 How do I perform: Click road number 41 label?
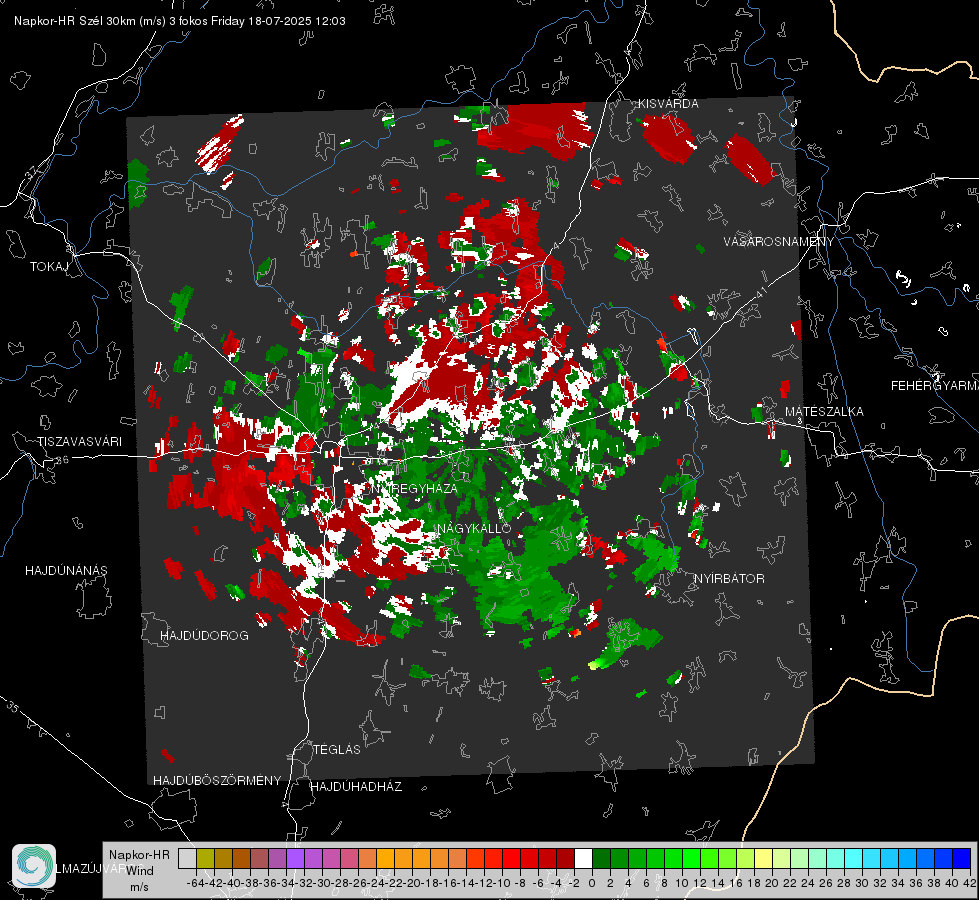pyautogui.click(x=761, y=291)
